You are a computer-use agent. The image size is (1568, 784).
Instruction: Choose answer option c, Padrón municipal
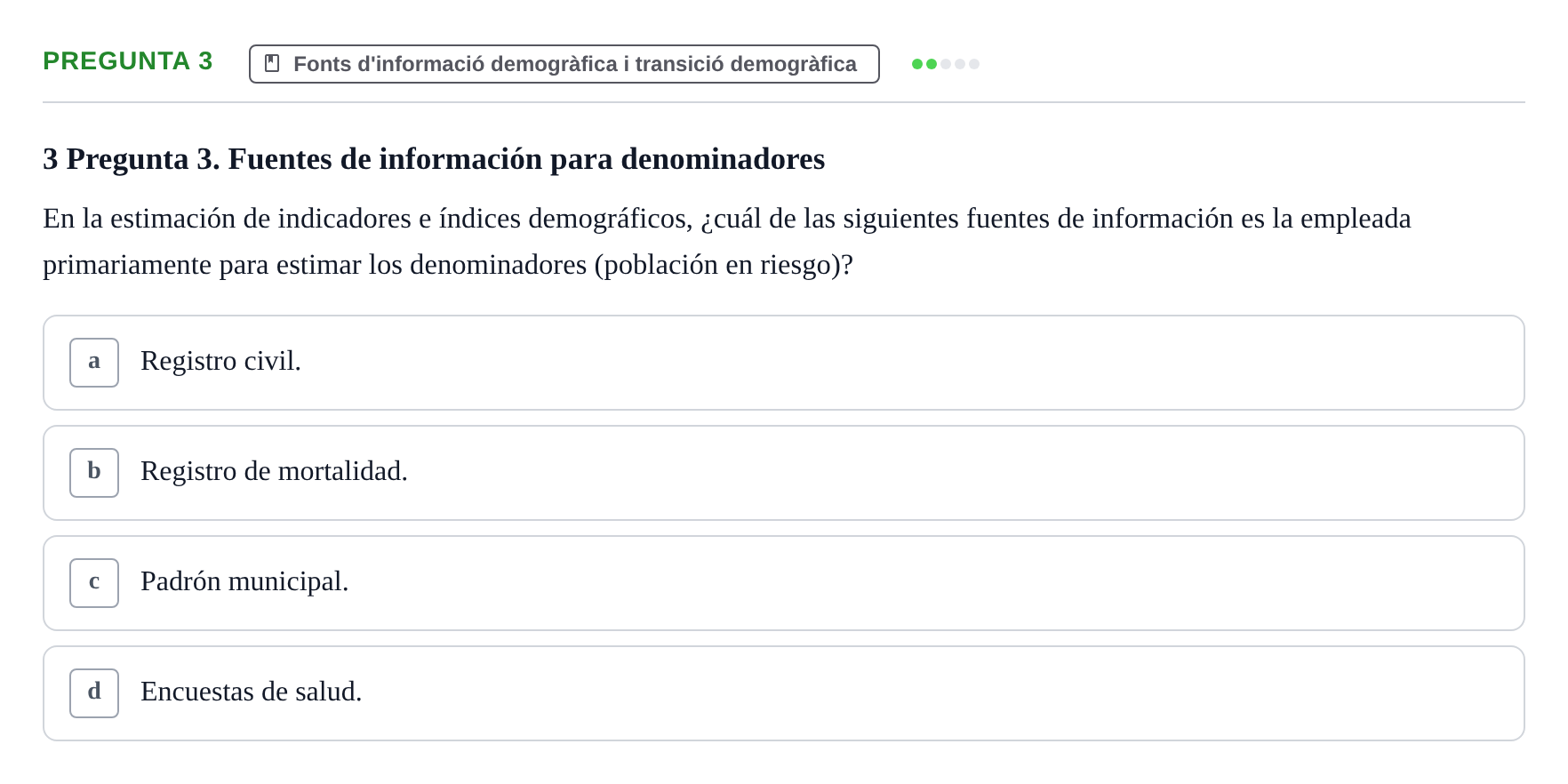(784, 583)
